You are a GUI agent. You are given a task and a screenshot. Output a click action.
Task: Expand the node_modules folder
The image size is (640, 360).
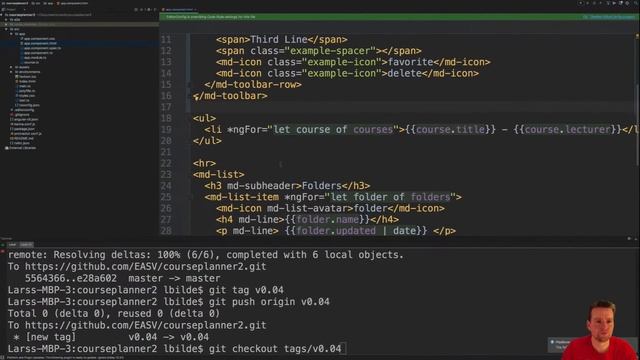click(6, 24)
